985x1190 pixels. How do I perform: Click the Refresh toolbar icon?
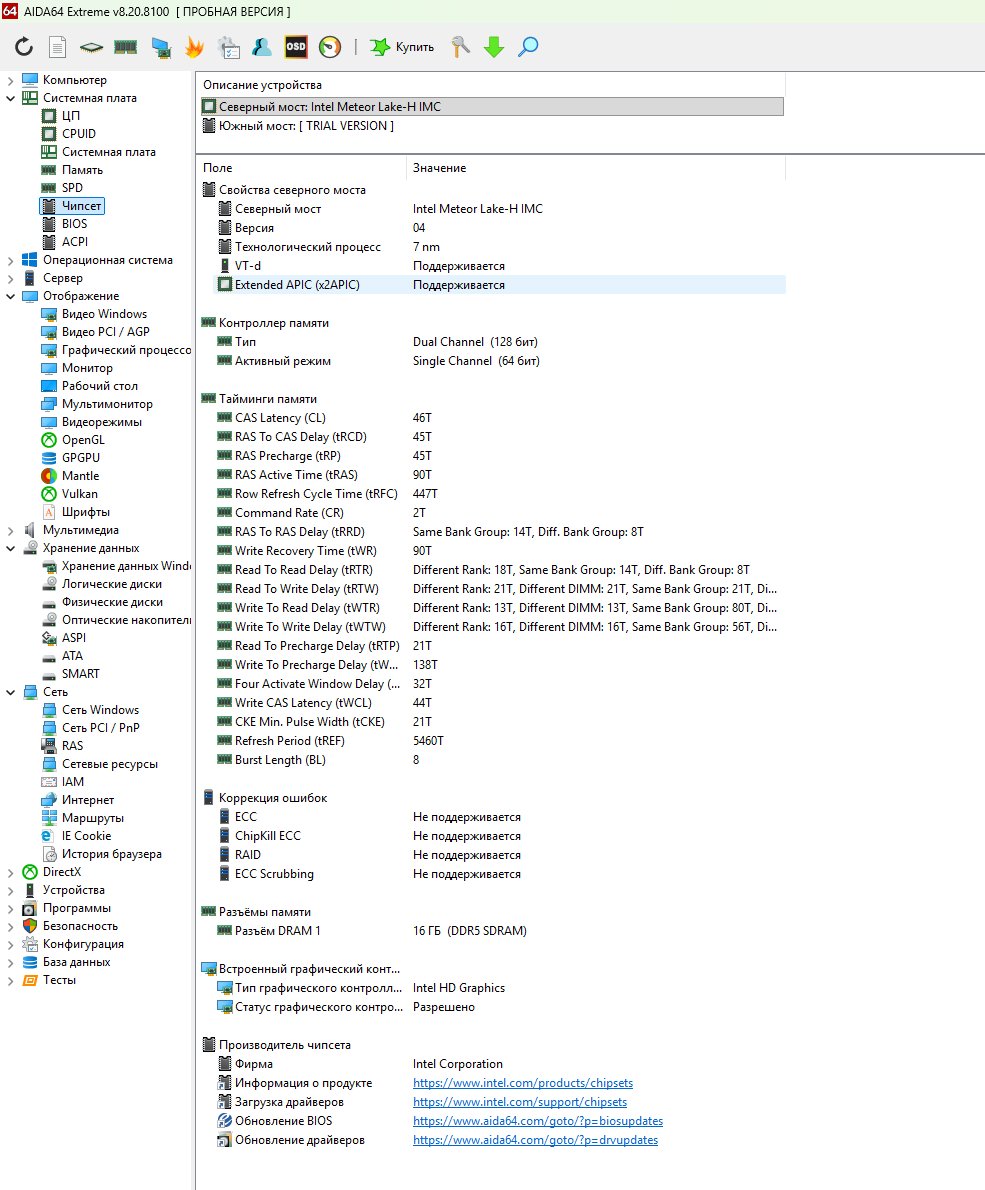click(x=24, y=47)
